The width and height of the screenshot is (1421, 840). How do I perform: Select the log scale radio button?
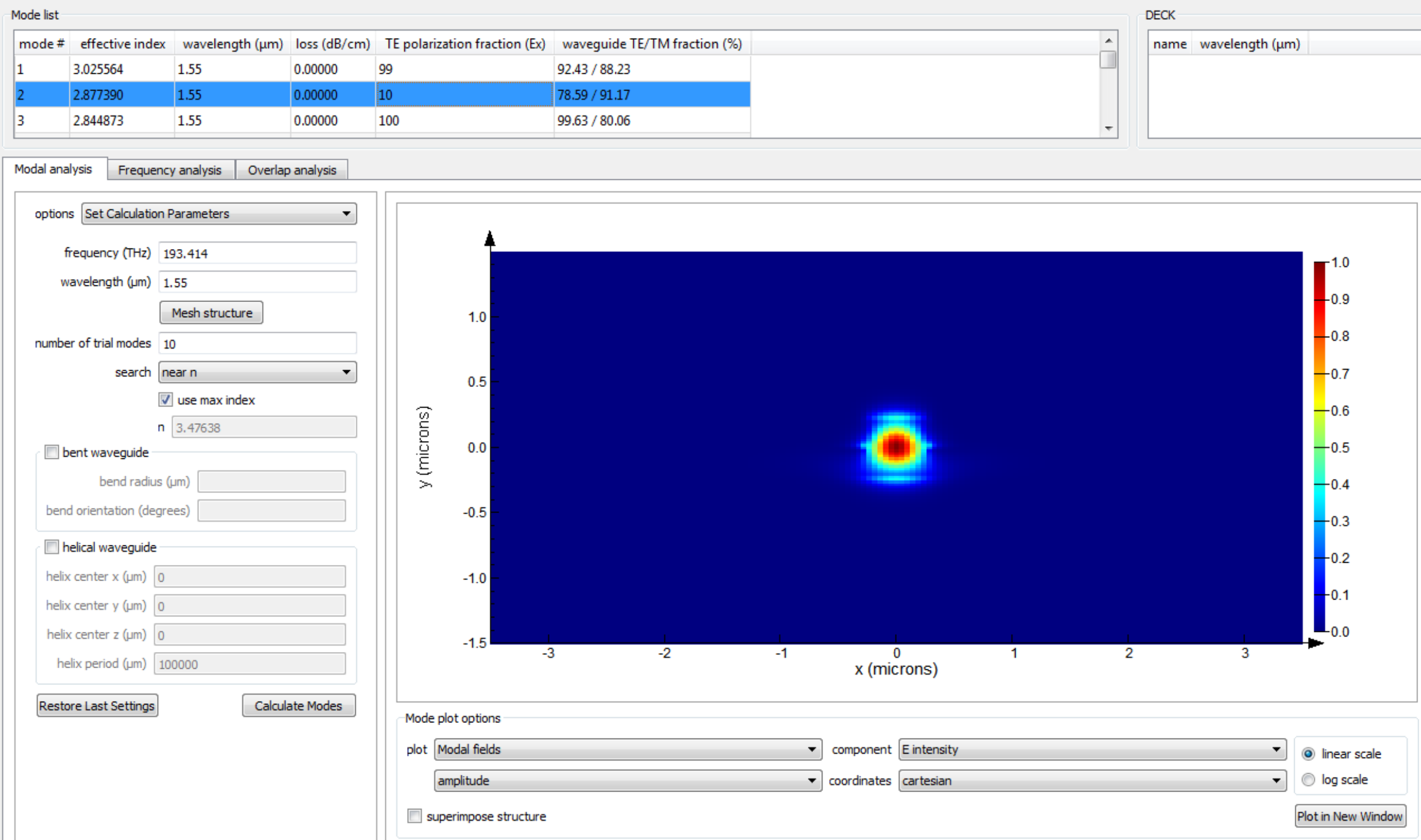point(1308,779)
